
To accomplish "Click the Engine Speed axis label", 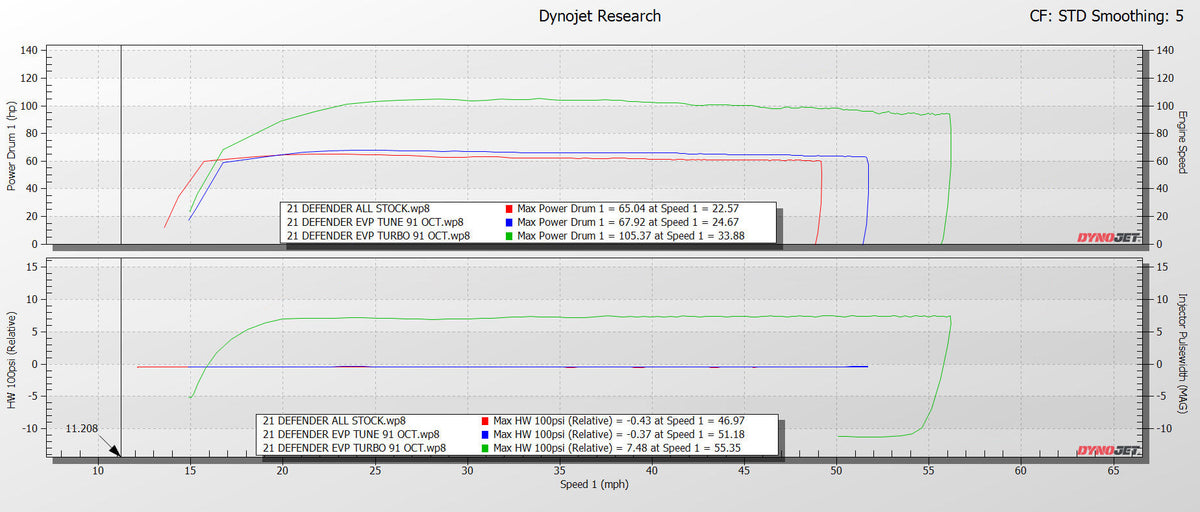I will point(1181,145).
